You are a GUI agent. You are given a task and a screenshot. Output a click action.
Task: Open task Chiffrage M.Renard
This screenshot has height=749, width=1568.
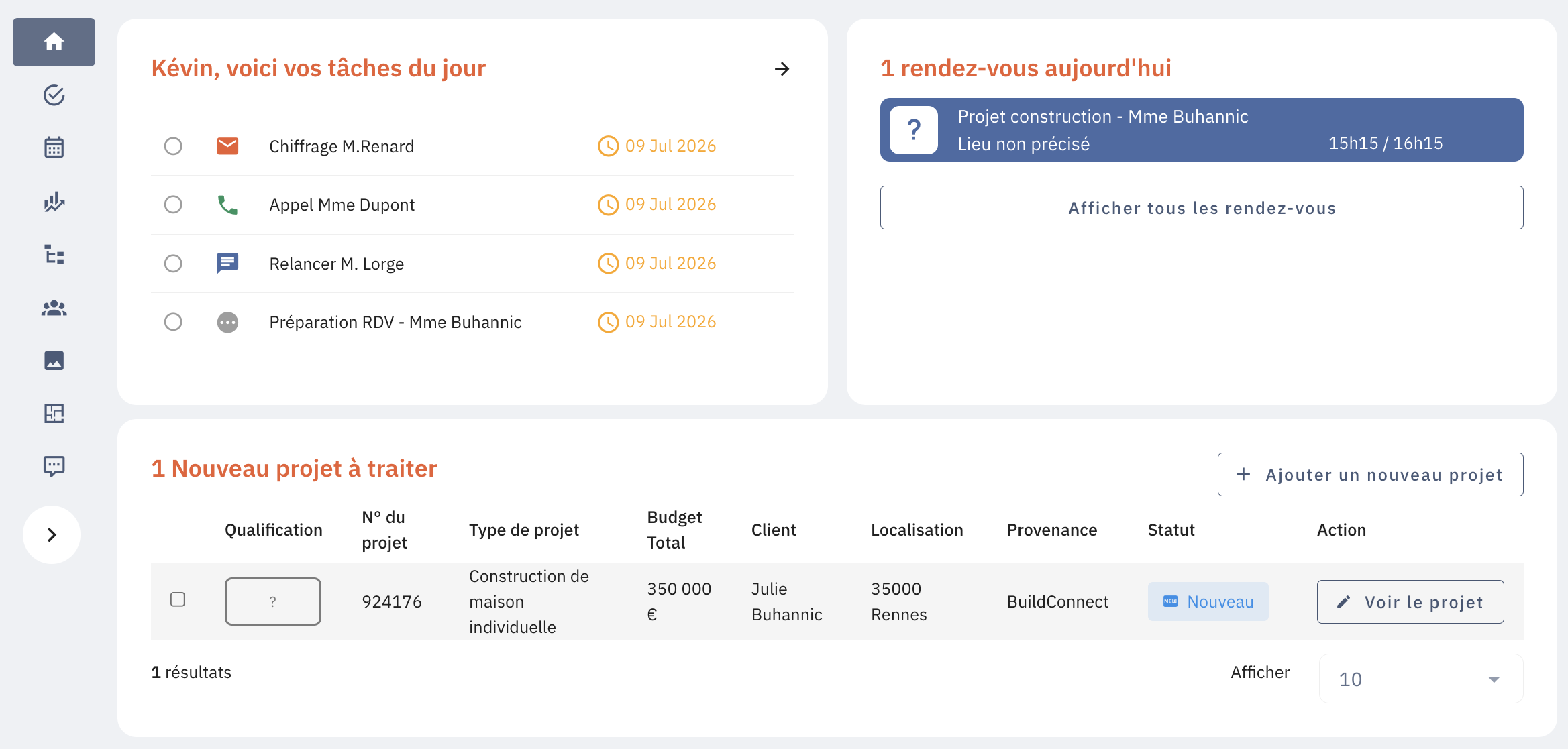click(x=342, y=146)
